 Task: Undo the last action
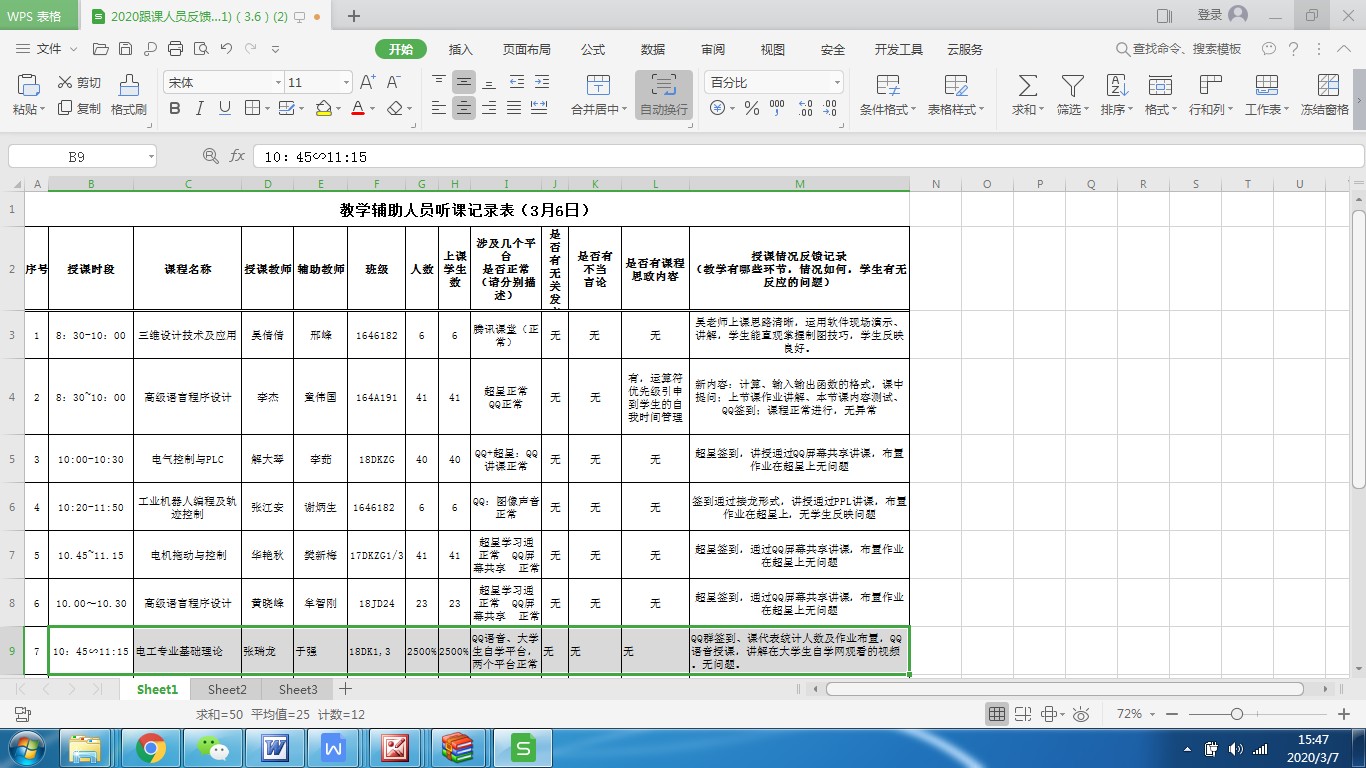pyautogui.click(x=226, y=49)
